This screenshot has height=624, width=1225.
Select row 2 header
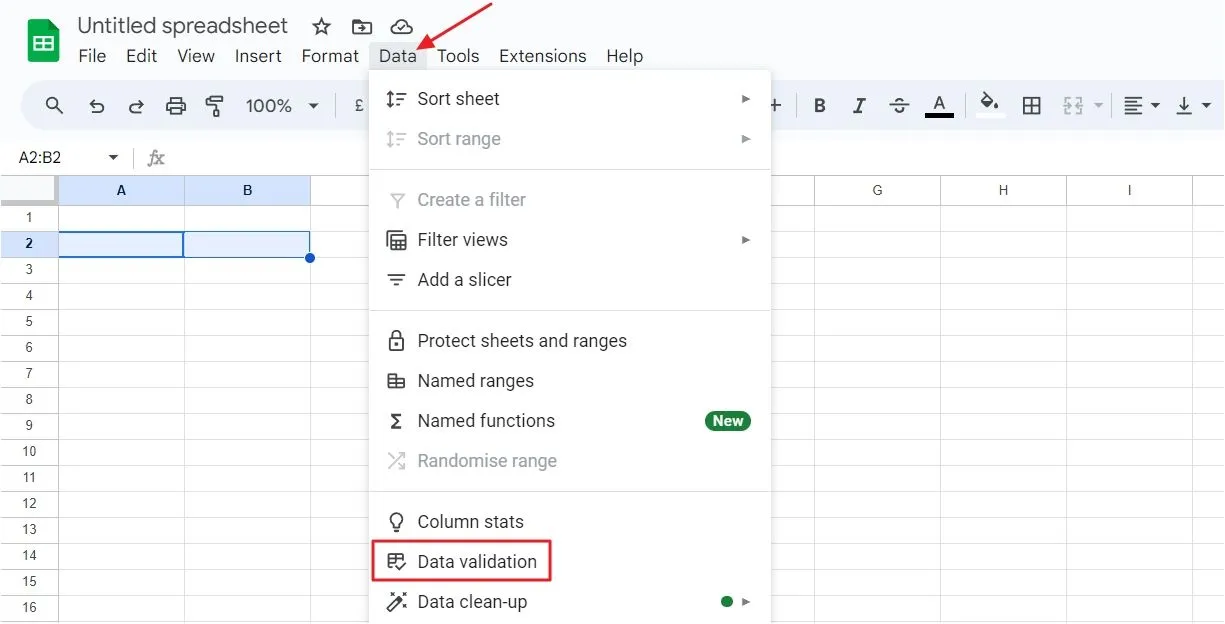pyautogui.click(x=29, y=244)
